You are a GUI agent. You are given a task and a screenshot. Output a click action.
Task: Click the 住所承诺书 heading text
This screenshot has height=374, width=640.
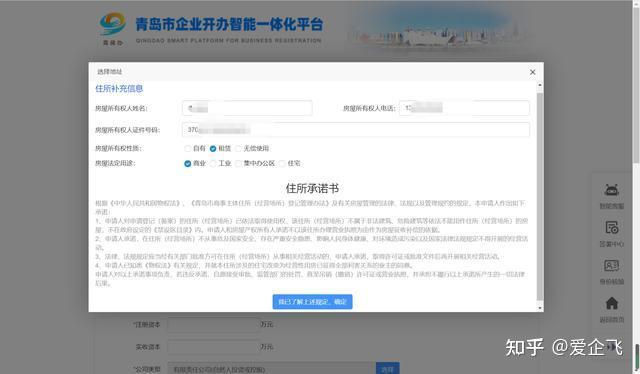(x=312, y=188)
